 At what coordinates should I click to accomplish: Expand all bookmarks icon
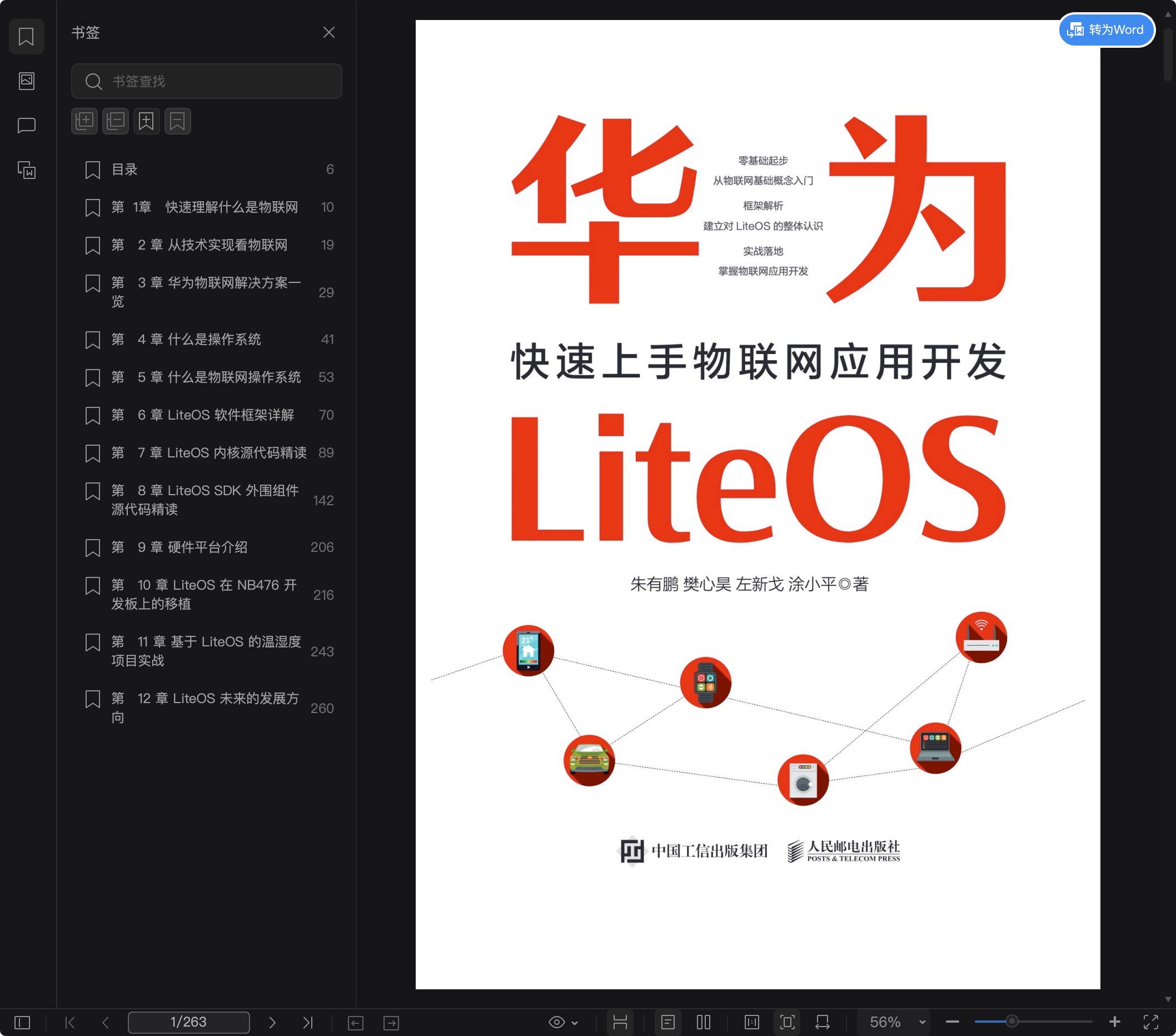pyautogui.click(x=84, y=121)
